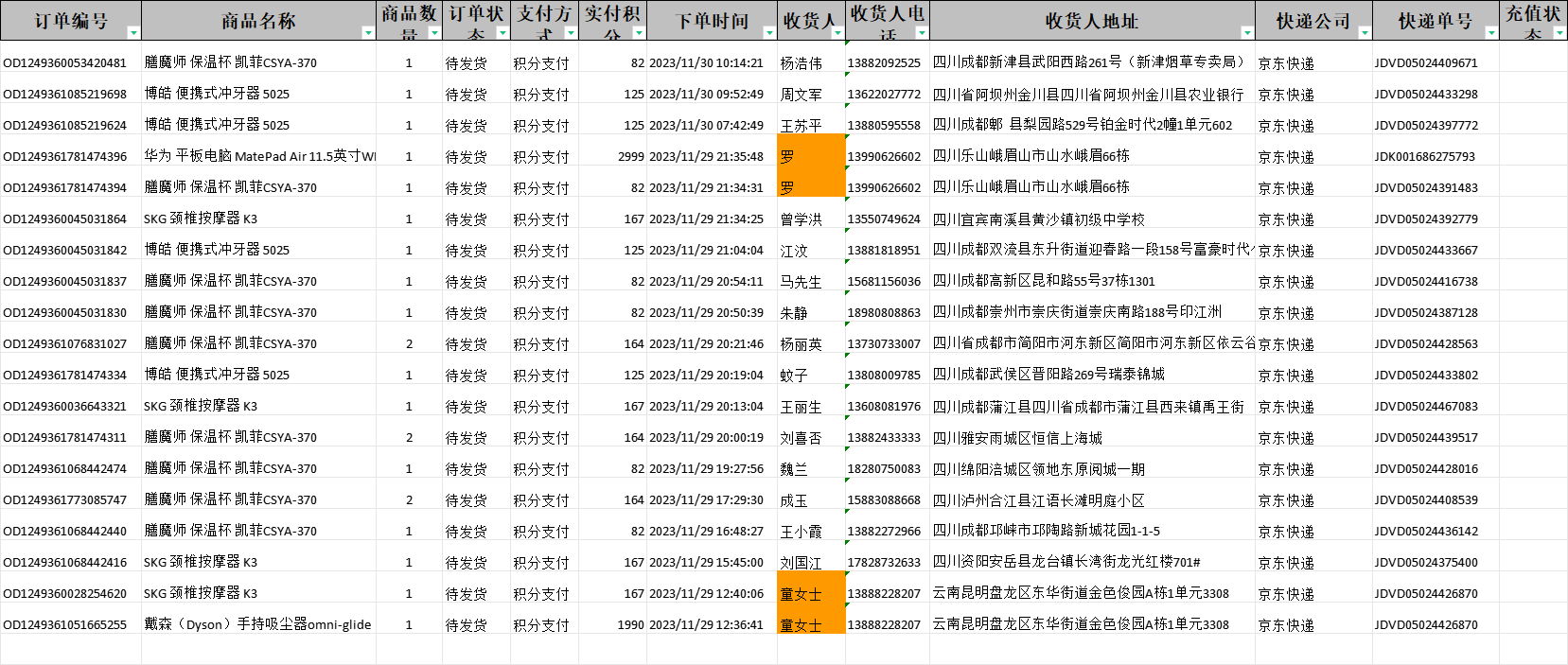Click recipient name 曾学洪
The height and width of the screenshot is (665, 1568).
801,219
